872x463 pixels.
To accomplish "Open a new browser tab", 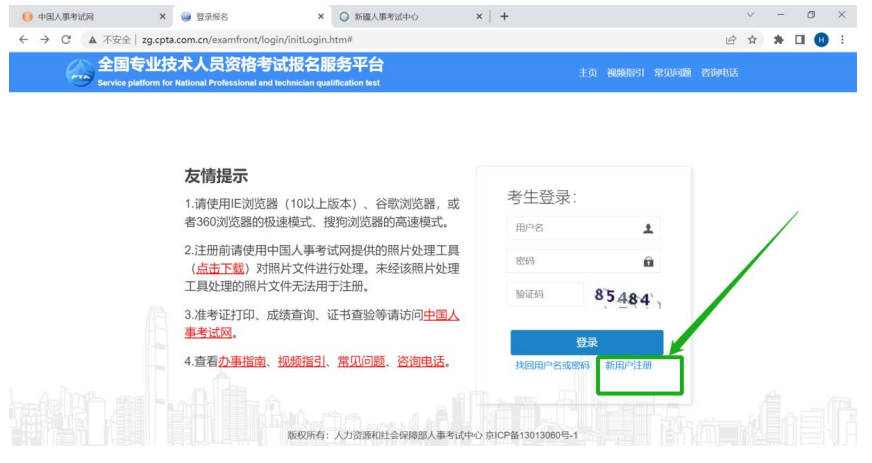I will (x=505, y=16).
